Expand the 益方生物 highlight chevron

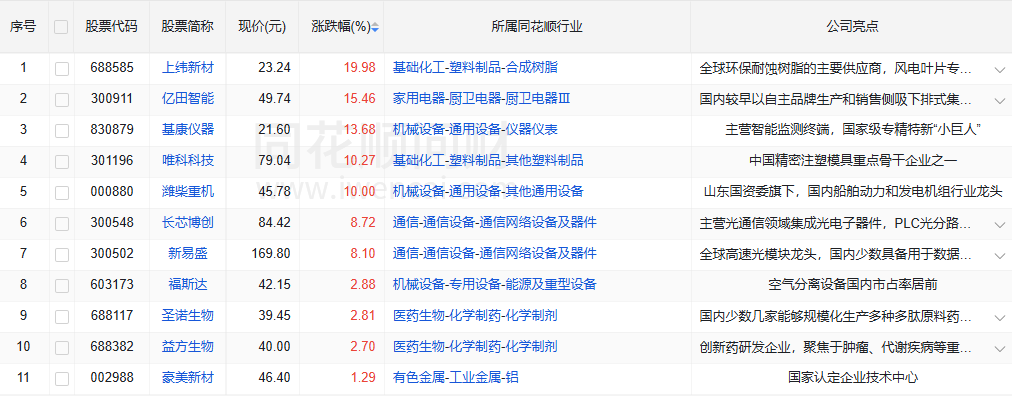pyautogui.click(x=1000, y=348)
